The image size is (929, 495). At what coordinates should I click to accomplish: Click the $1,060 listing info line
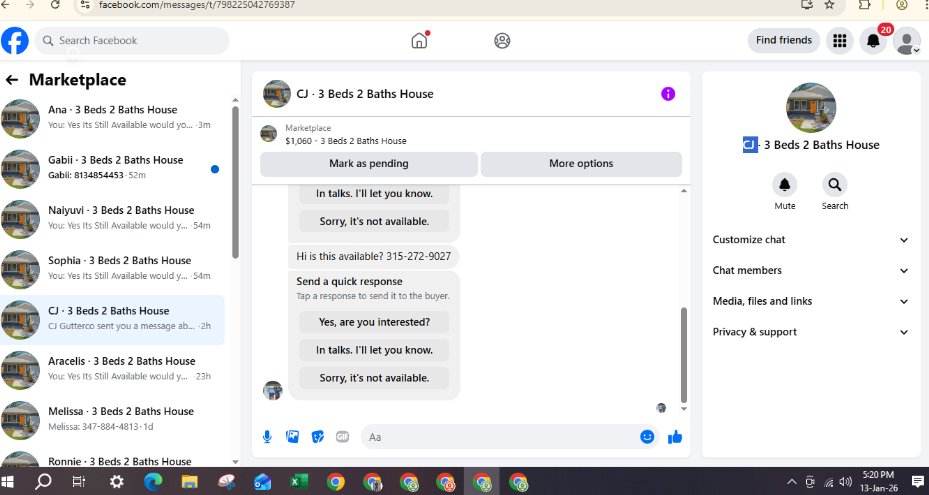(x=346, y=141)
